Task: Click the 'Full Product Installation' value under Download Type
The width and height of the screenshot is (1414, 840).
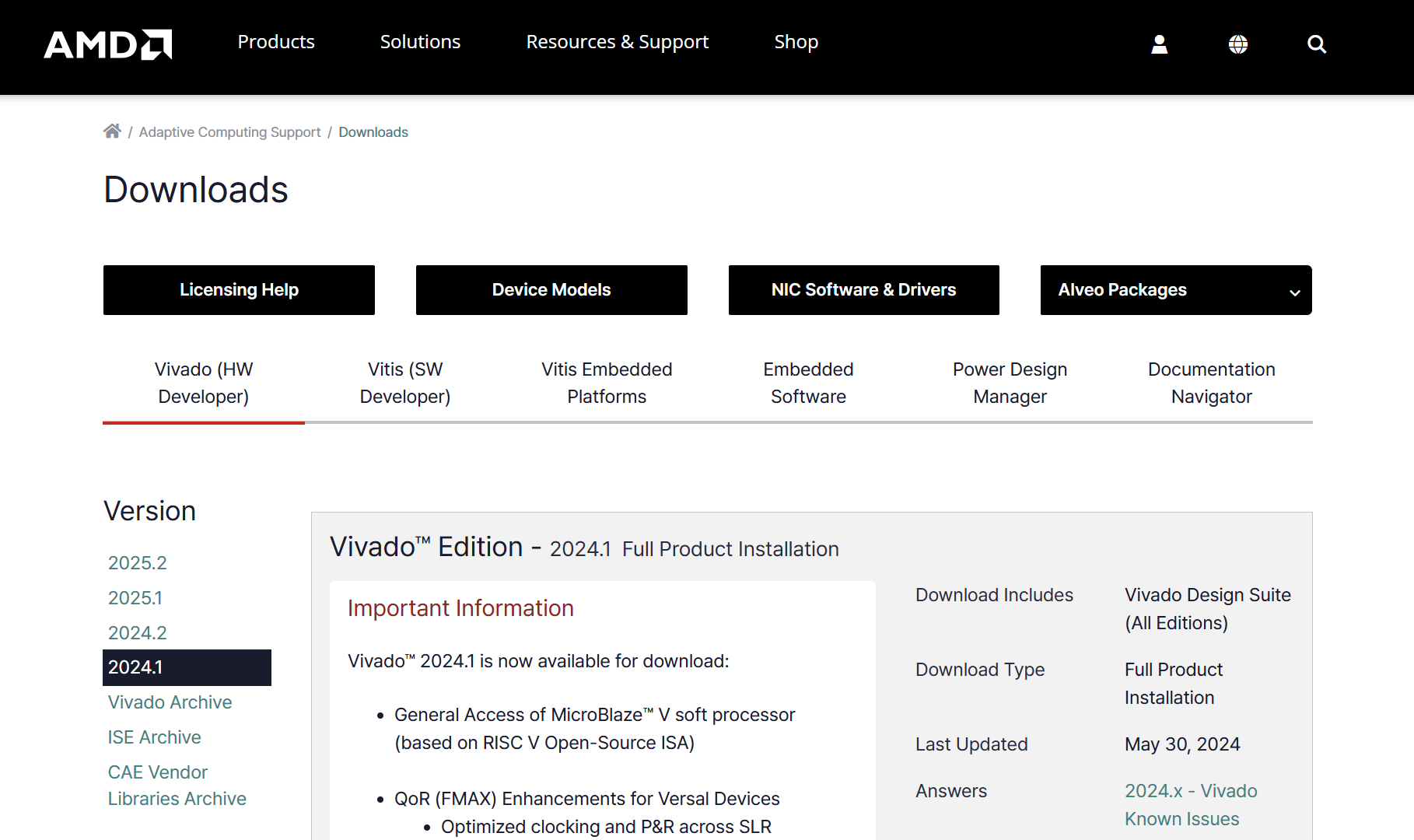Action: [1174, 684]
